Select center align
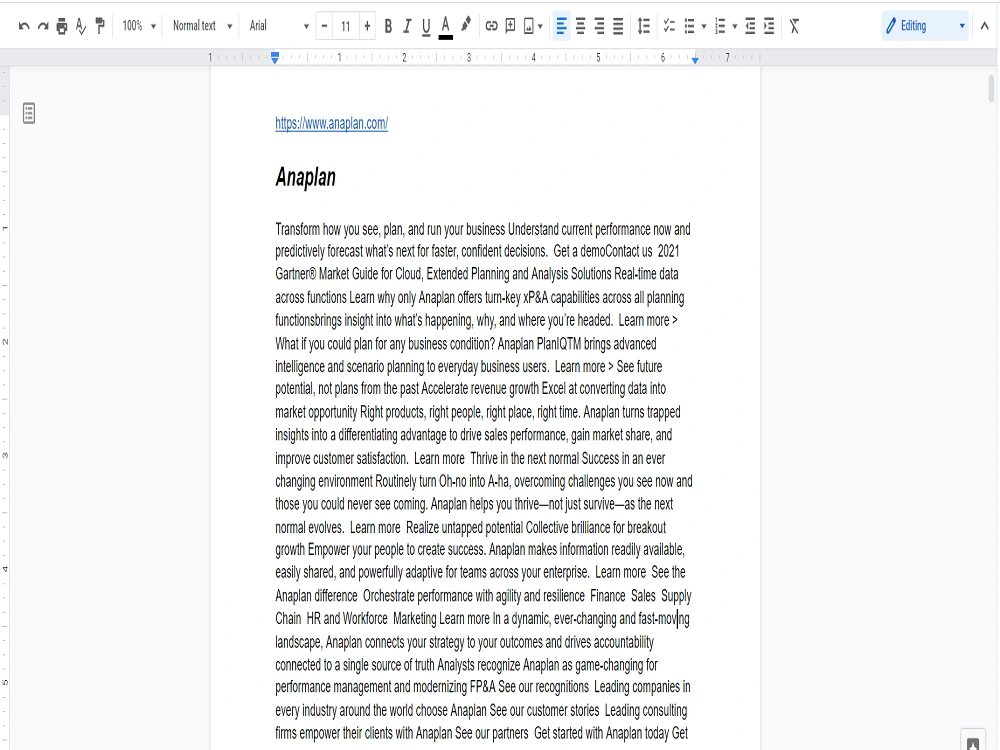1000x750 pixels. 580,26
